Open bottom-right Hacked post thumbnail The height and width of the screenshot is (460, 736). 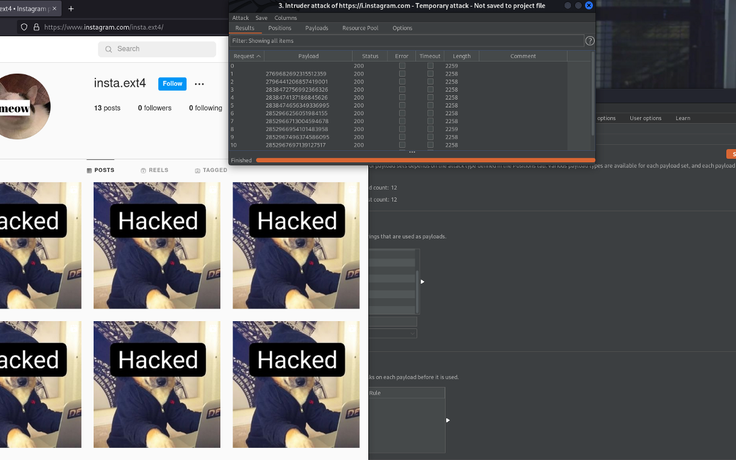coord(296,384)
